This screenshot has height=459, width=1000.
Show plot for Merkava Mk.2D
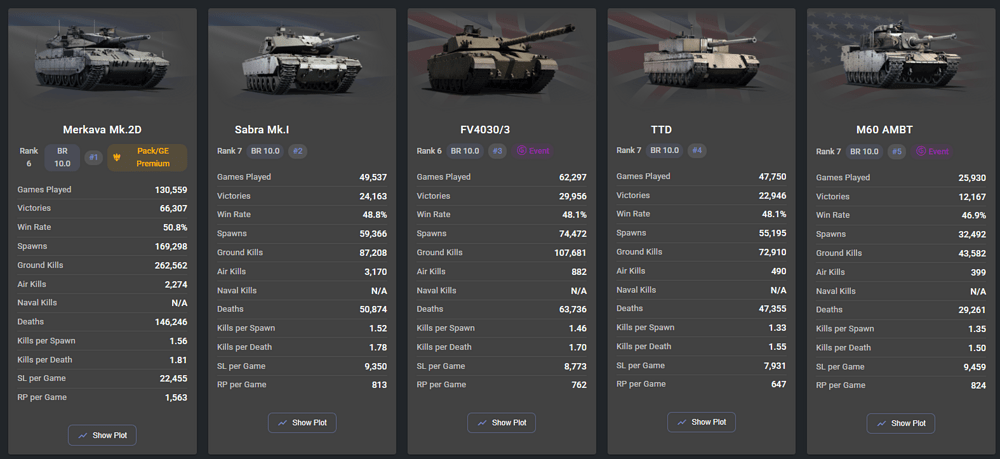coord(102,435)
